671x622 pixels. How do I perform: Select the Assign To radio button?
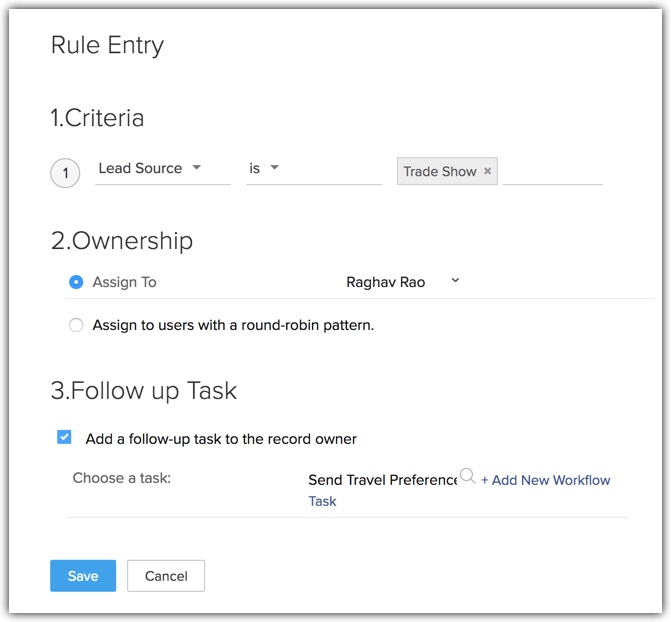[76, 282]
